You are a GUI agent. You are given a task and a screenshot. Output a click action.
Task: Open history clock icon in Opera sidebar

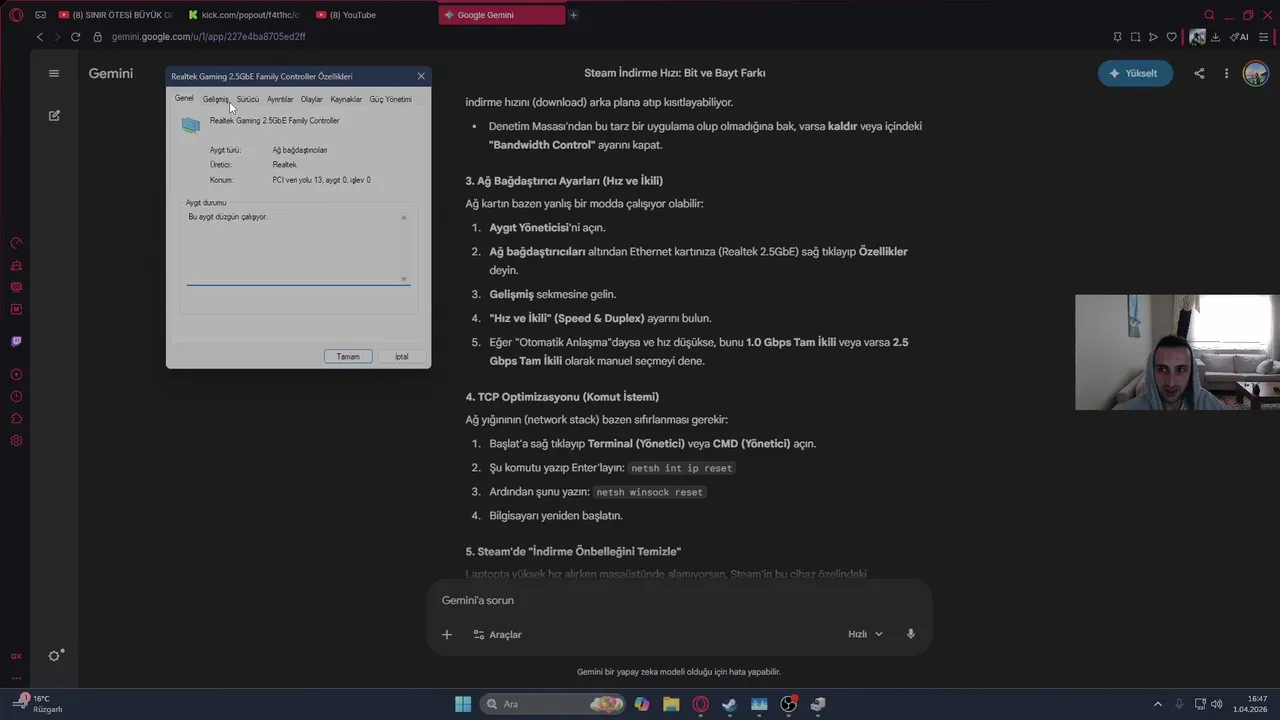point(16,396)
